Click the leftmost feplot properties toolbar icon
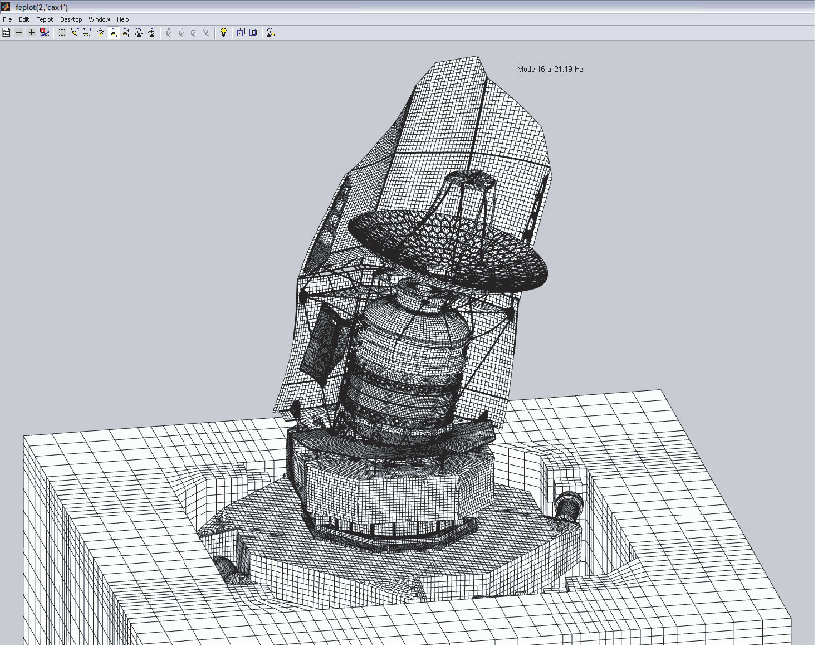The height and width of the screenshot is (645, 815). point(6,32)
